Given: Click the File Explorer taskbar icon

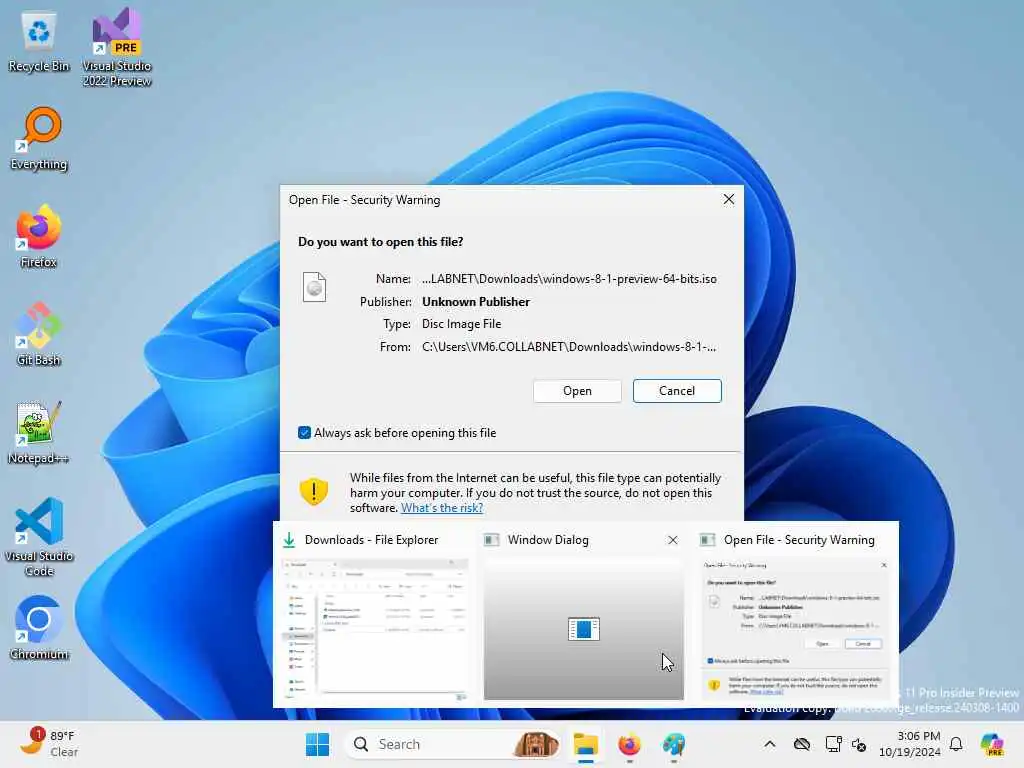Looking at the screenshot, I should click(x=586, y=744).
